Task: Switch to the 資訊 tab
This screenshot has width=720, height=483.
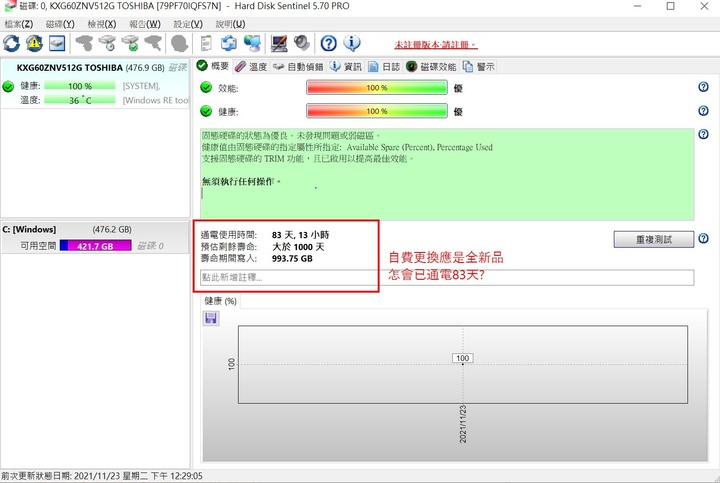Action: click(346, 67)
